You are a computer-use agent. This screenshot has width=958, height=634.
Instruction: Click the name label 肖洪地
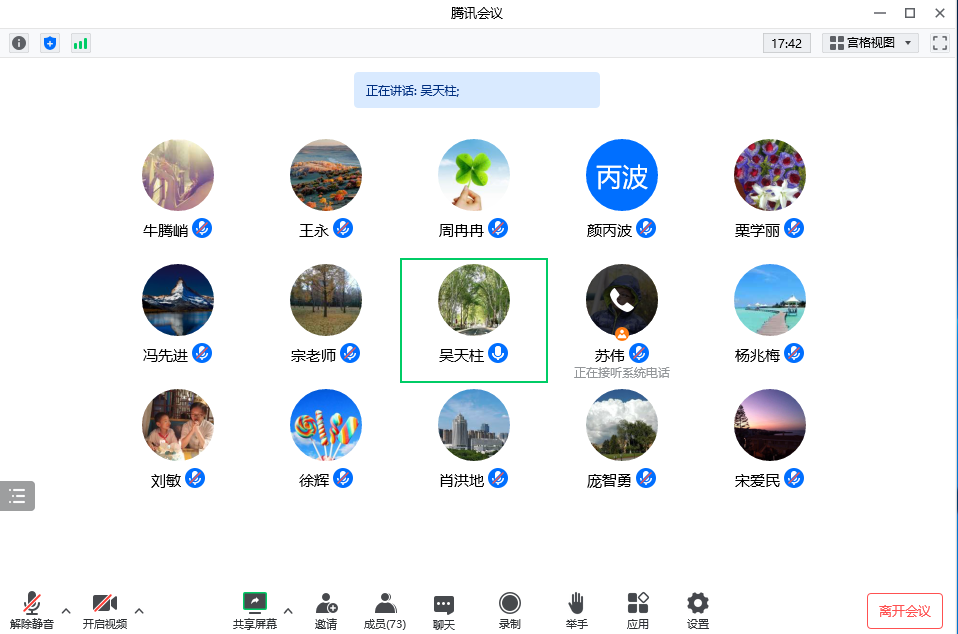point(461,481)
